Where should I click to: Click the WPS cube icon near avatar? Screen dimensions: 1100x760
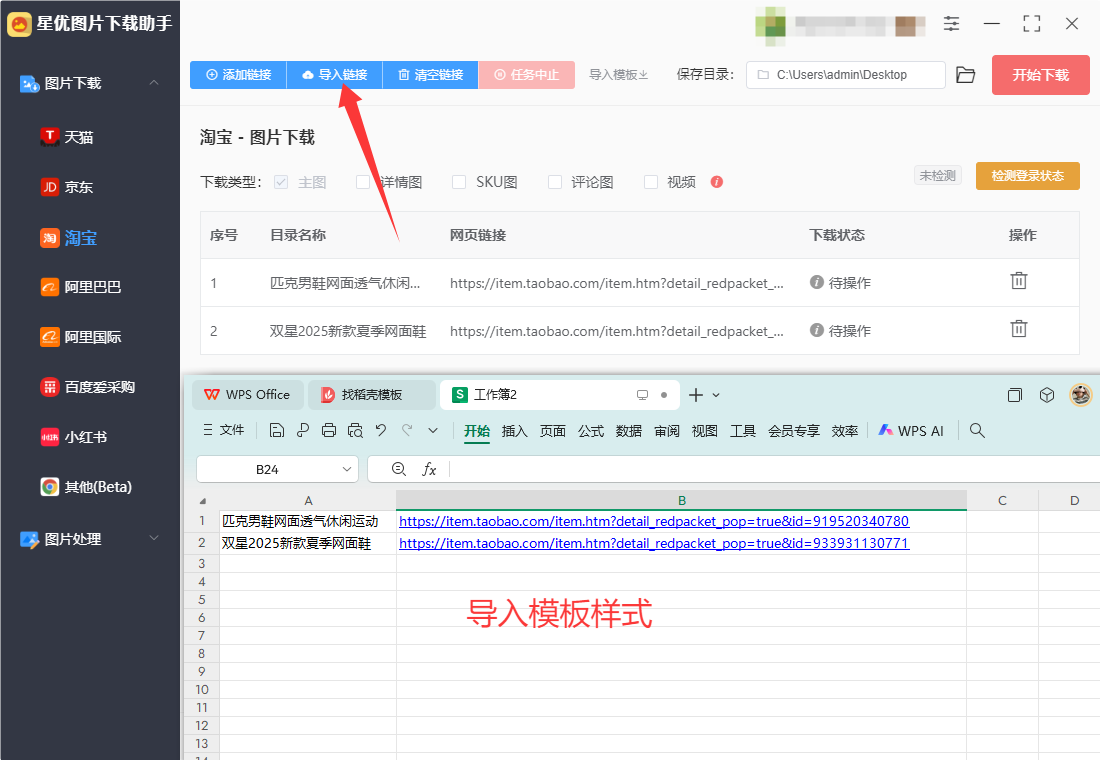[x=1047, y=395]
